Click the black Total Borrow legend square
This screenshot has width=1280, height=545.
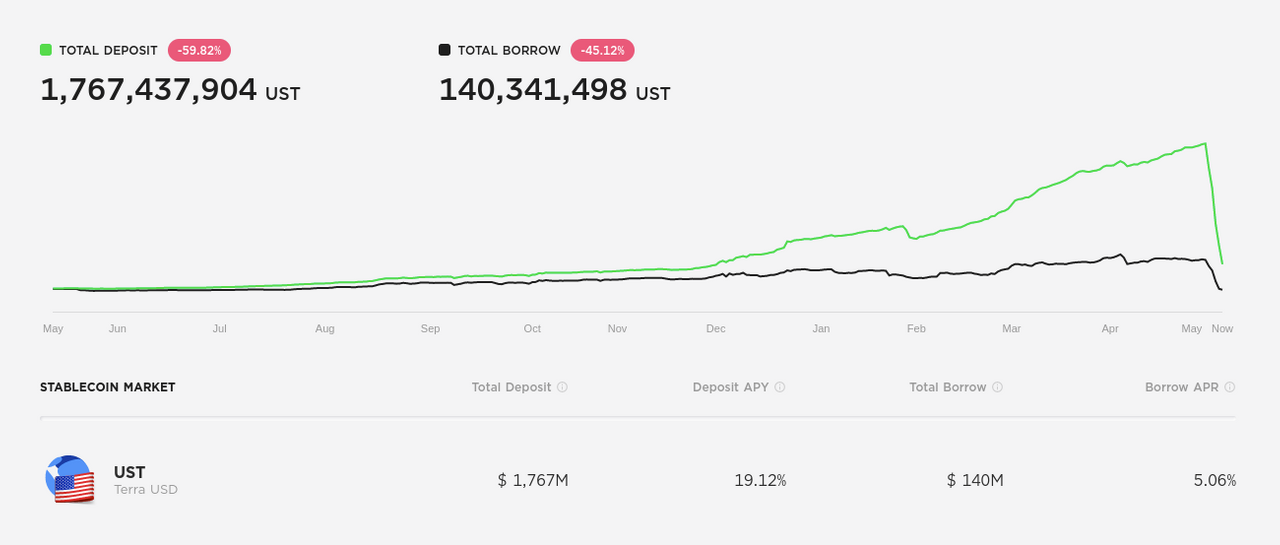[x=445, y=50]
